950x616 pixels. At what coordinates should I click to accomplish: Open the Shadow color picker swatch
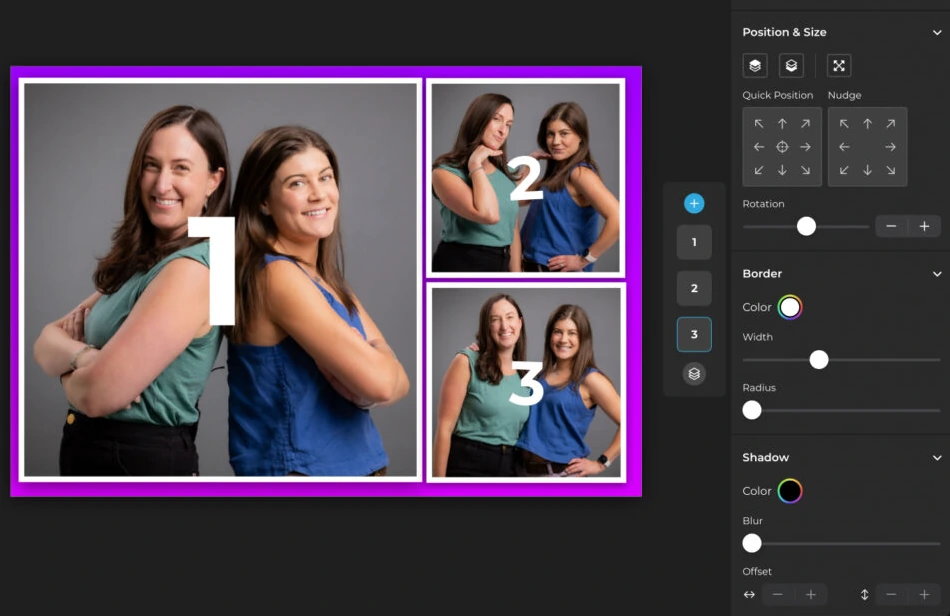[x=790, y=491]
